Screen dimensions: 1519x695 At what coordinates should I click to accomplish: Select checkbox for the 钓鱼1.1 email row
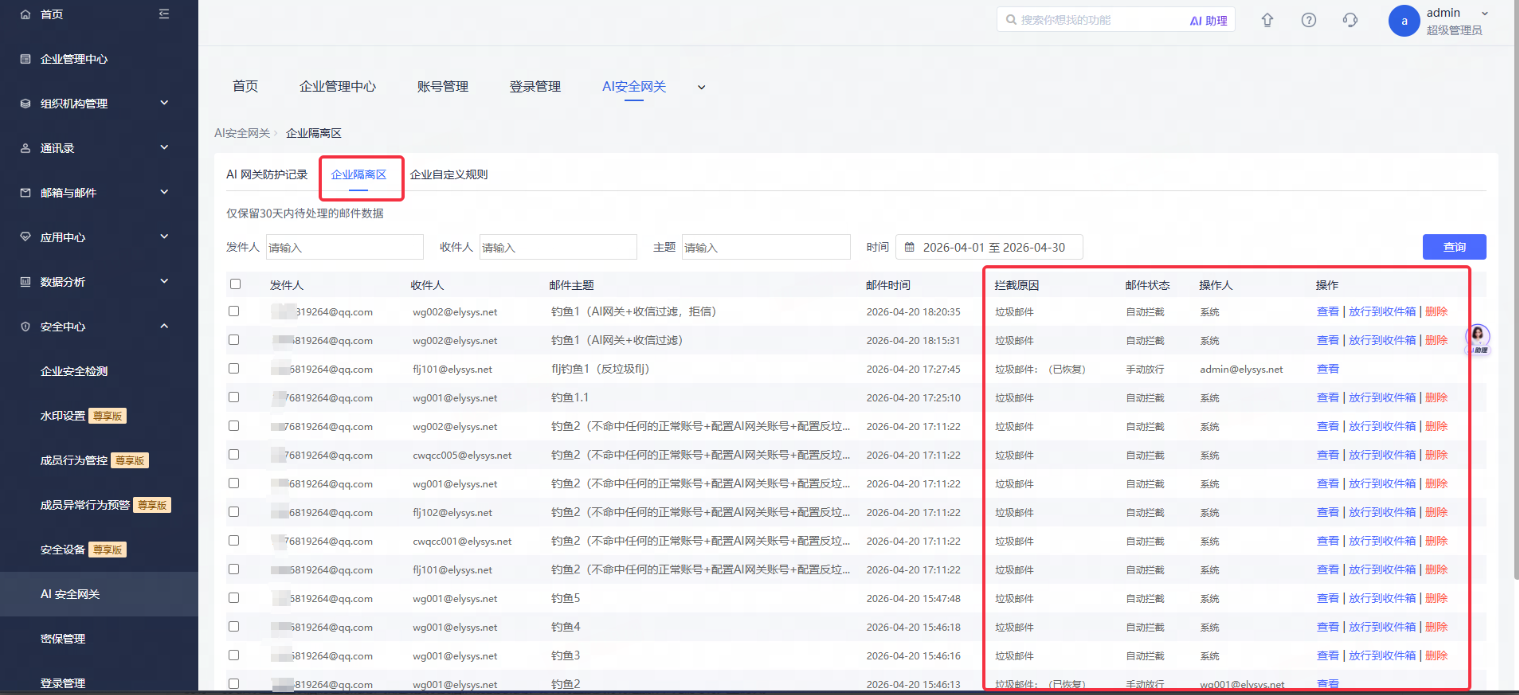point(235,397)
